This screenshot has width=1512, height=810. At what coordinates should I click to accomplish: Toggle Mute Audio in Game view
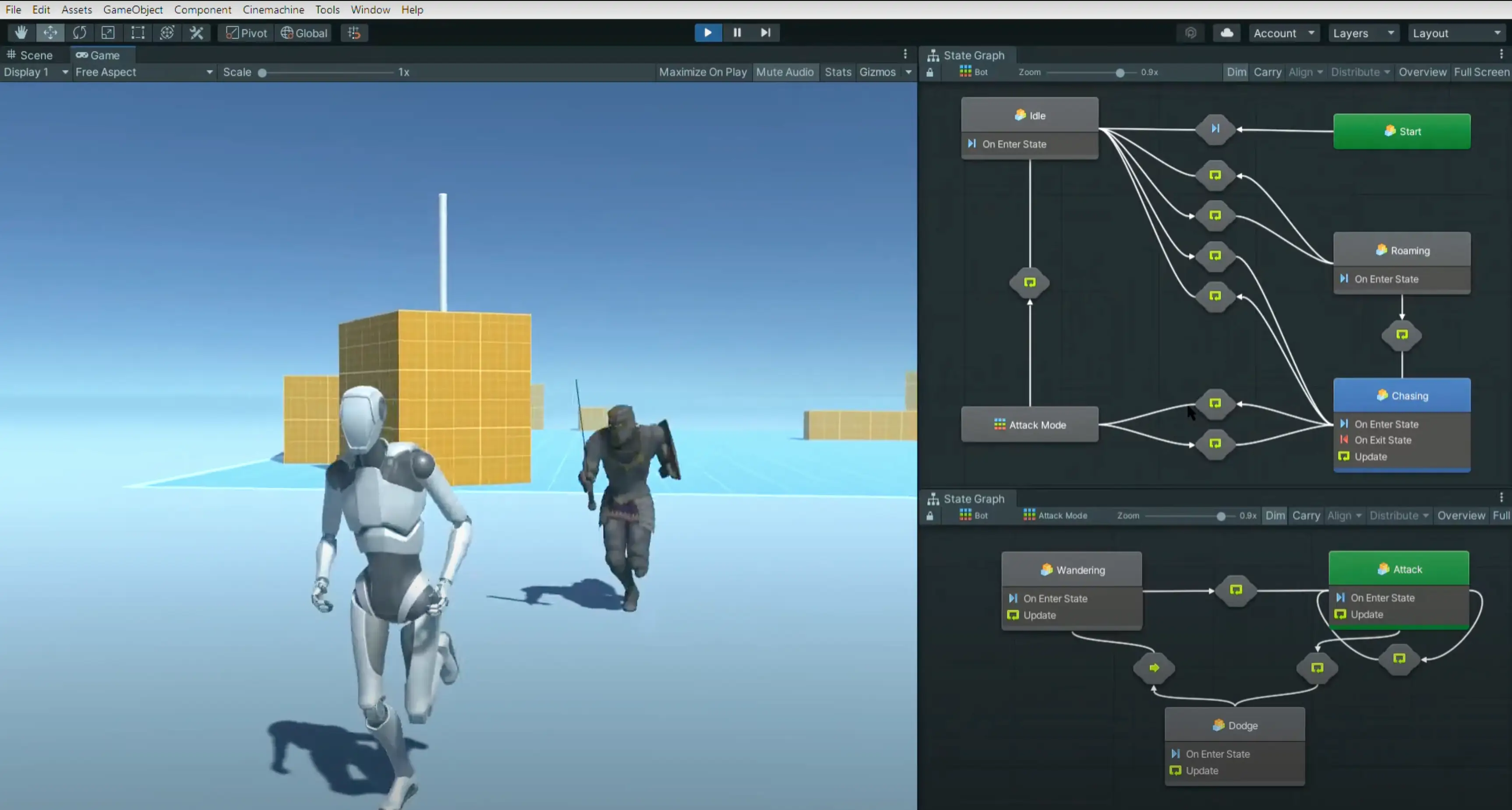click(785, 72)
